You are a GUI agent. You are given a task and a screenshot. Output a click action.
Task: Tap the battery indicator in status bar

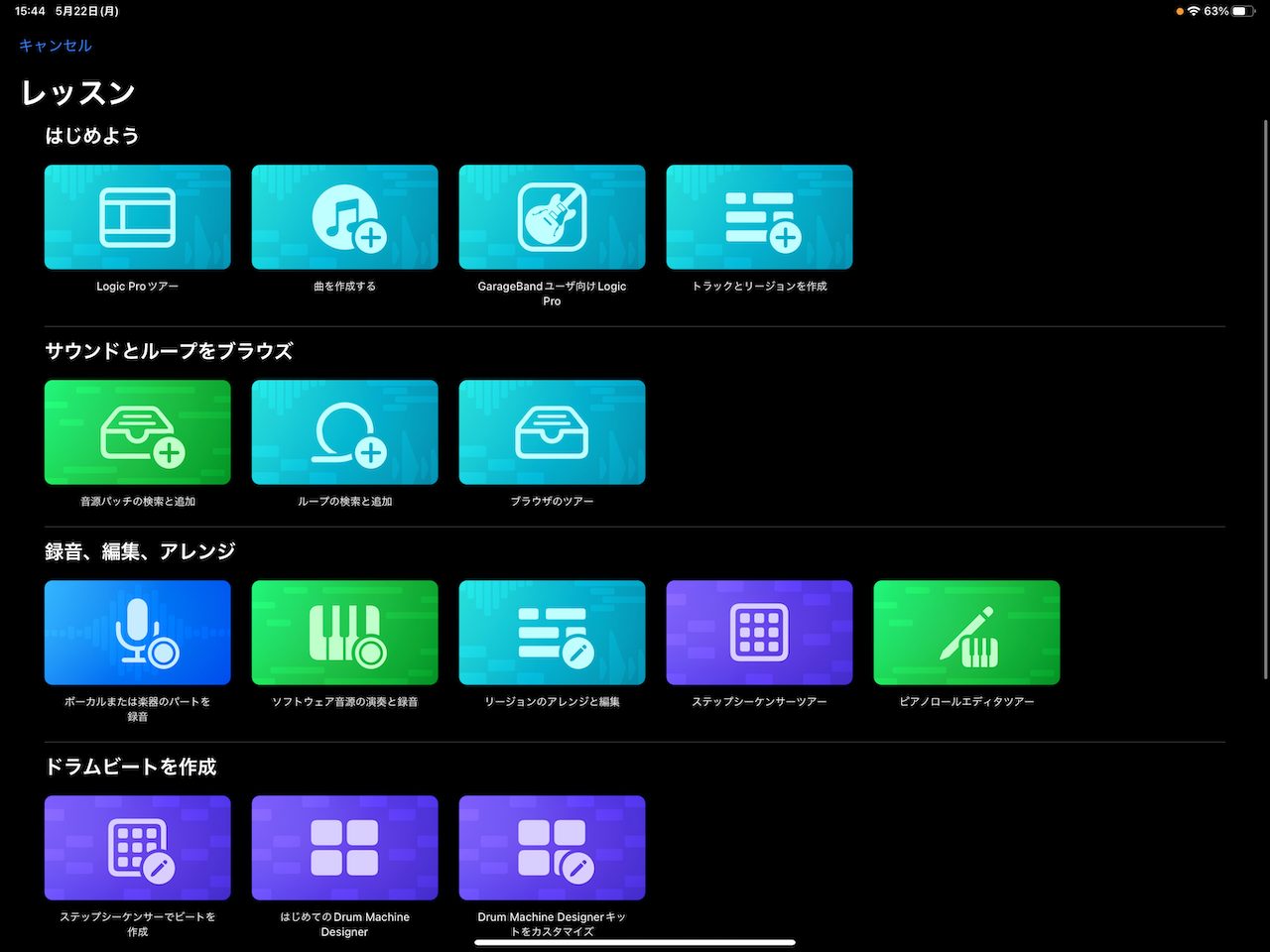point(1244,11)
